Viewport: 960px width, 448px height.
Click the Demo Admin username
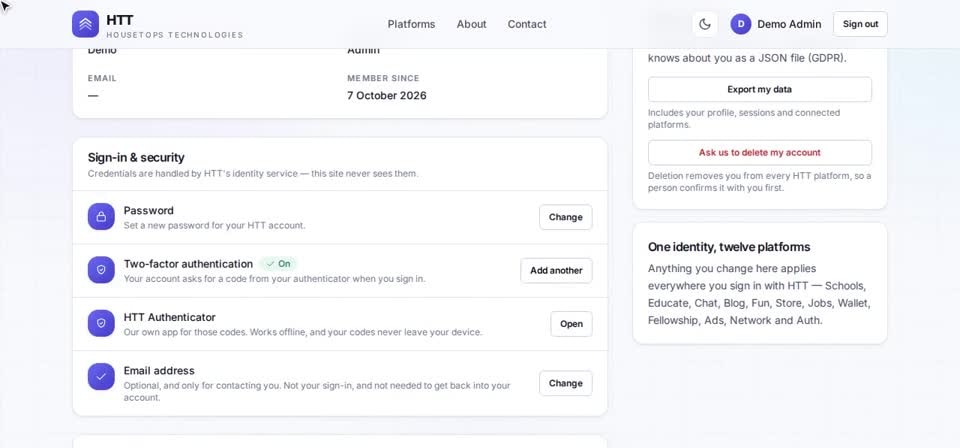pyautogui.click(x=789, y=24)
